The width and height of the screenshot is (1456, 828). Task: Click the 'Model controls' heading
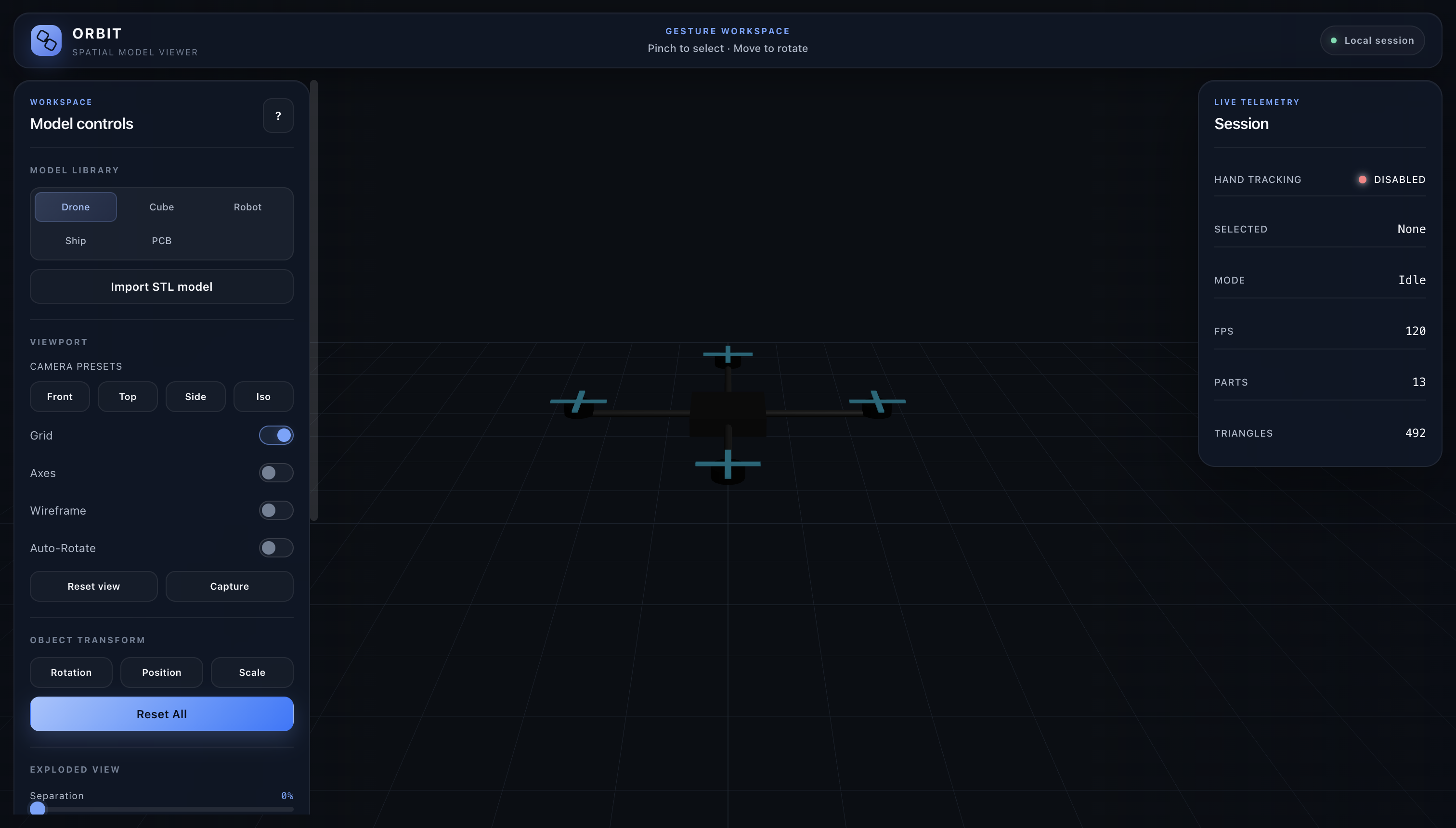point(81,123)
